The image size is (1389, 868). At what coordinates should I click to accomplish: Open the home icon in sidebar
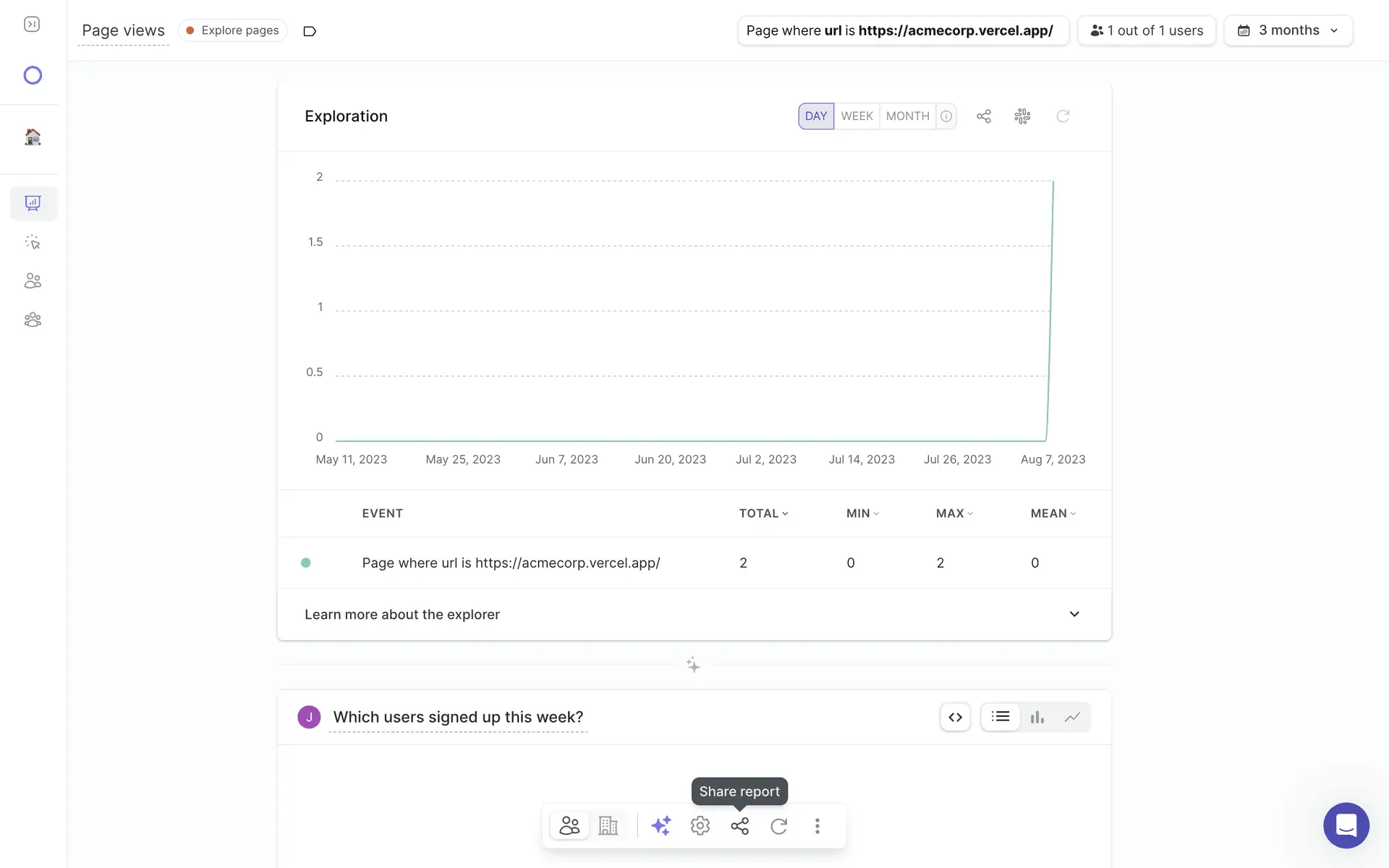point(33,137)
